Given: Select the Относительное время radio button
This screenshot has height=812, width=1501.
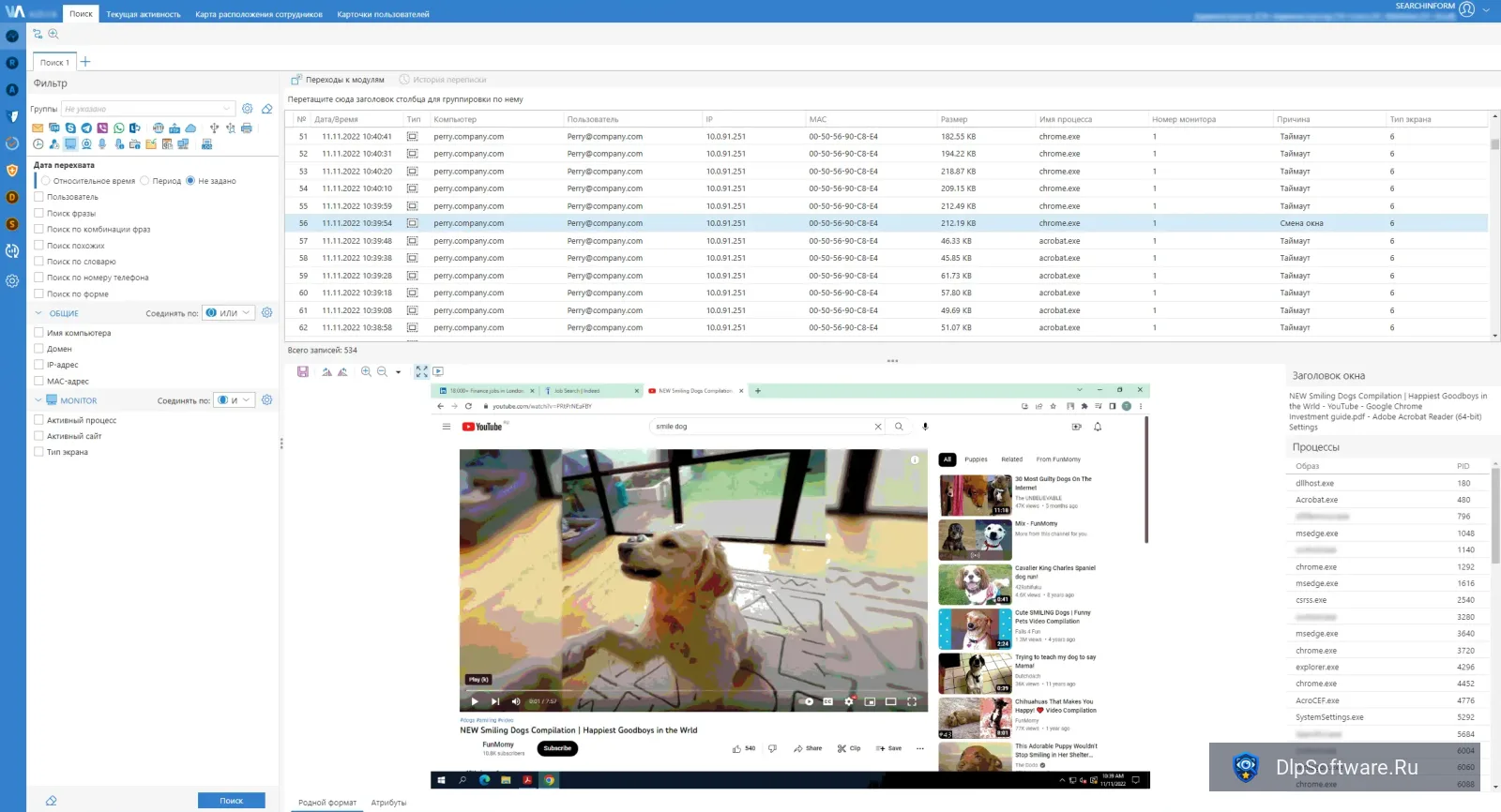Looking at the screenshot, I should tap(45, 181).
